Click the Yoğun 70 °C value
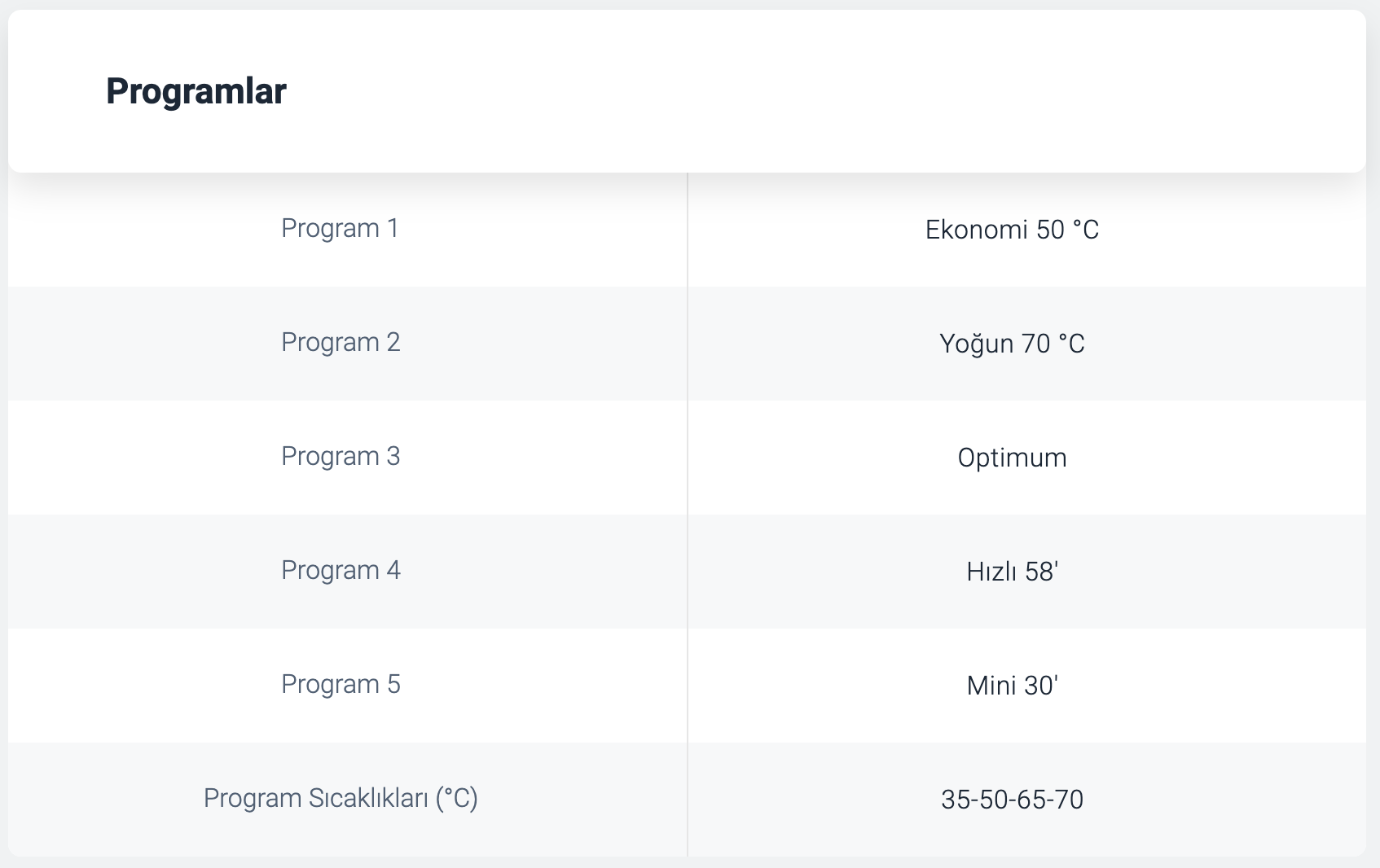Screen dimensions: 1380x868 pos(1012,344)
